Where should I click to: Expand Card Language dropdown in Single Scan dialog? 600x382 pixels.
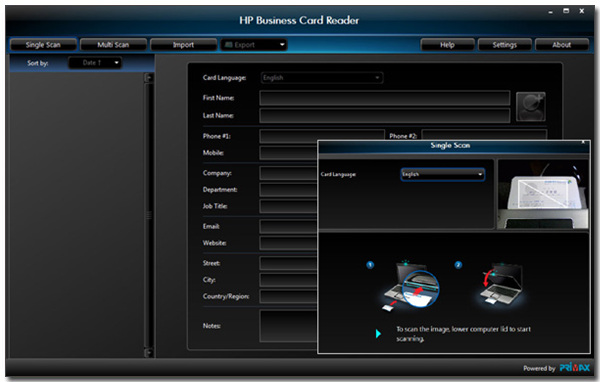(443, 174)
